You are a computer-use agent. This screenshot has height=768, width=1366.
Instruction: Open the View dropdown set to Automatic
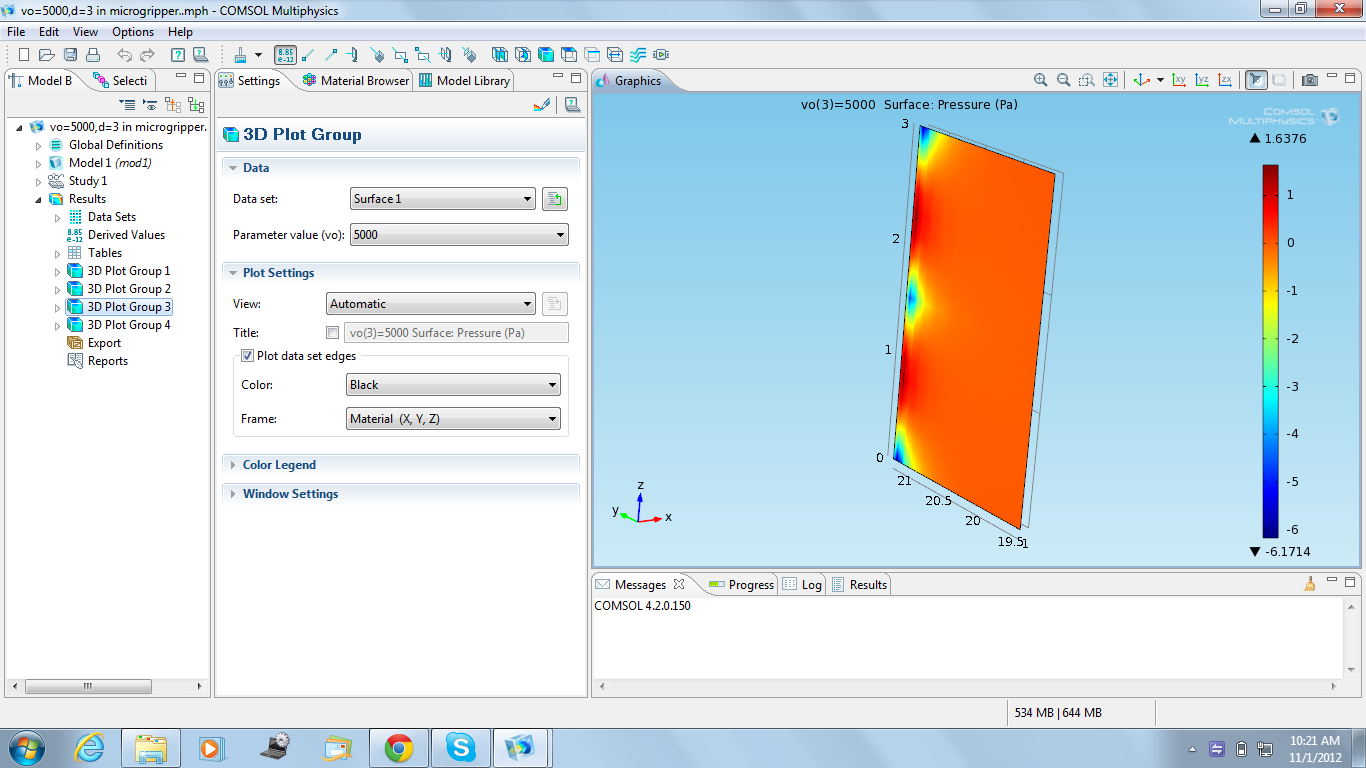[431, 304]
